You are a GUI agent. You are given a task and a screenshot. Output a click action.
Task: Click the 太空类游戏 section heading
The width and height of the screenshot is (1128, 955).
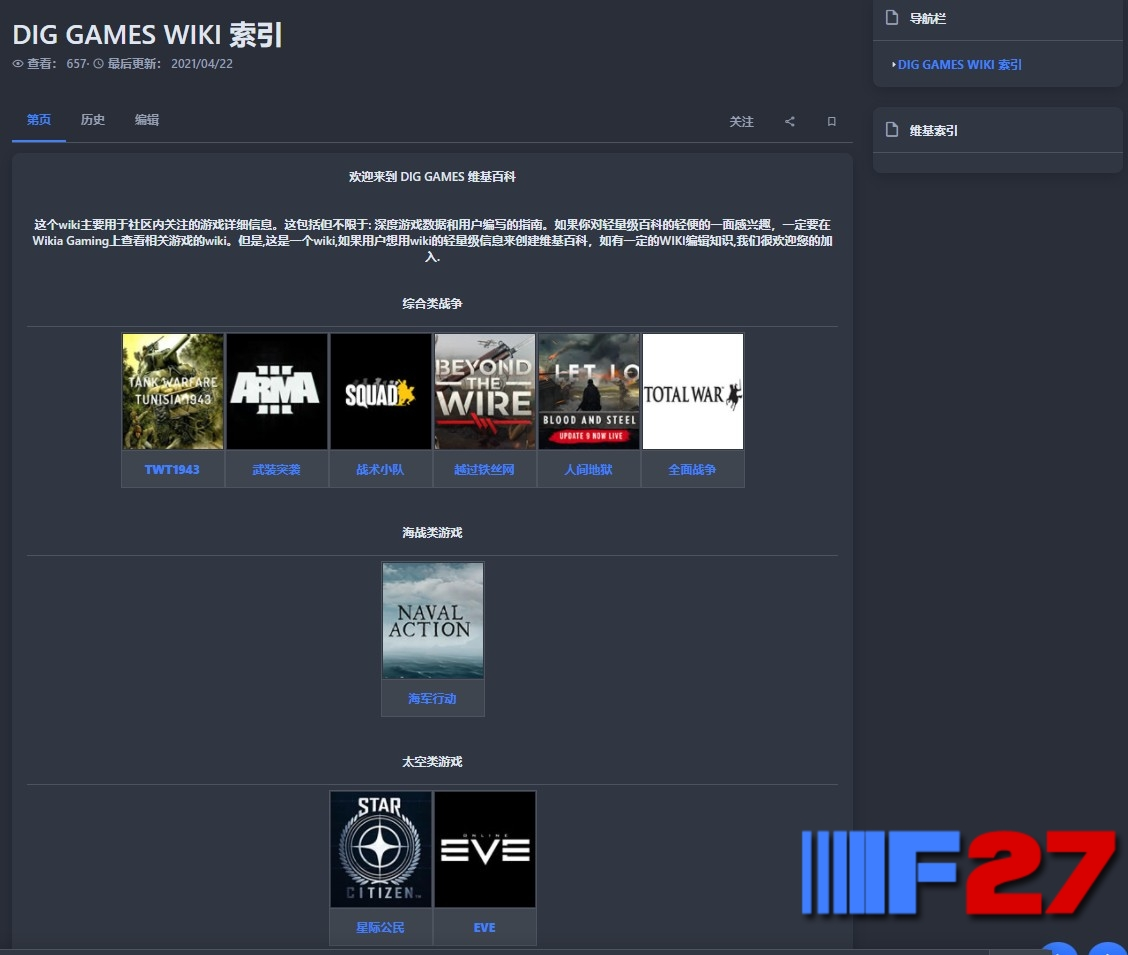[x=432, y=762]
